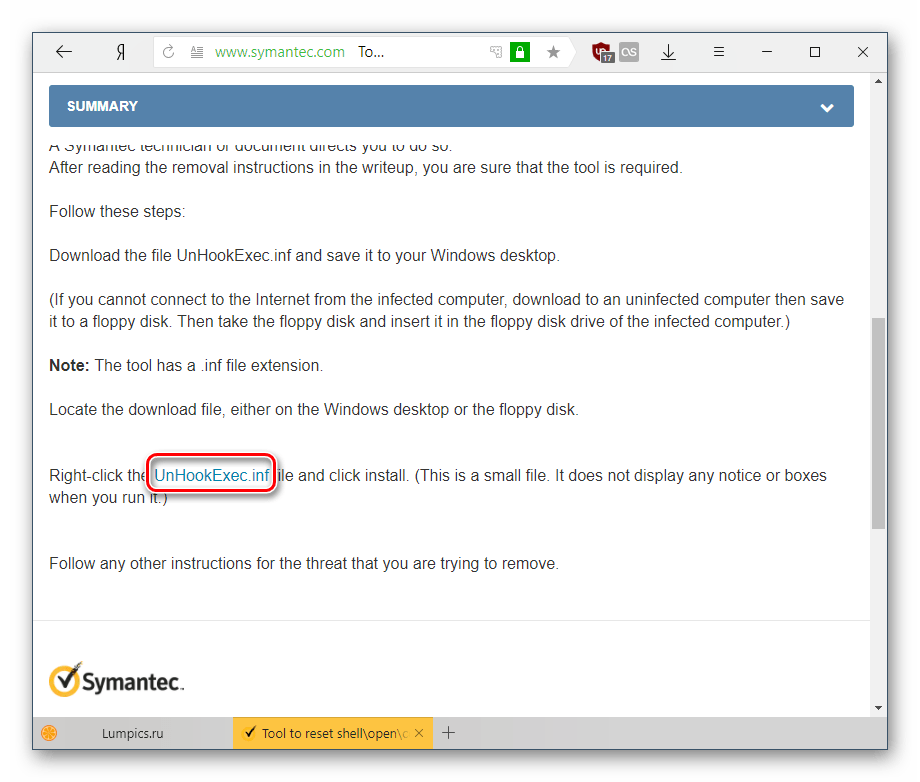920x782 pixels.
Task: Bookmark this page with the star icon
Action: [553, 52]
